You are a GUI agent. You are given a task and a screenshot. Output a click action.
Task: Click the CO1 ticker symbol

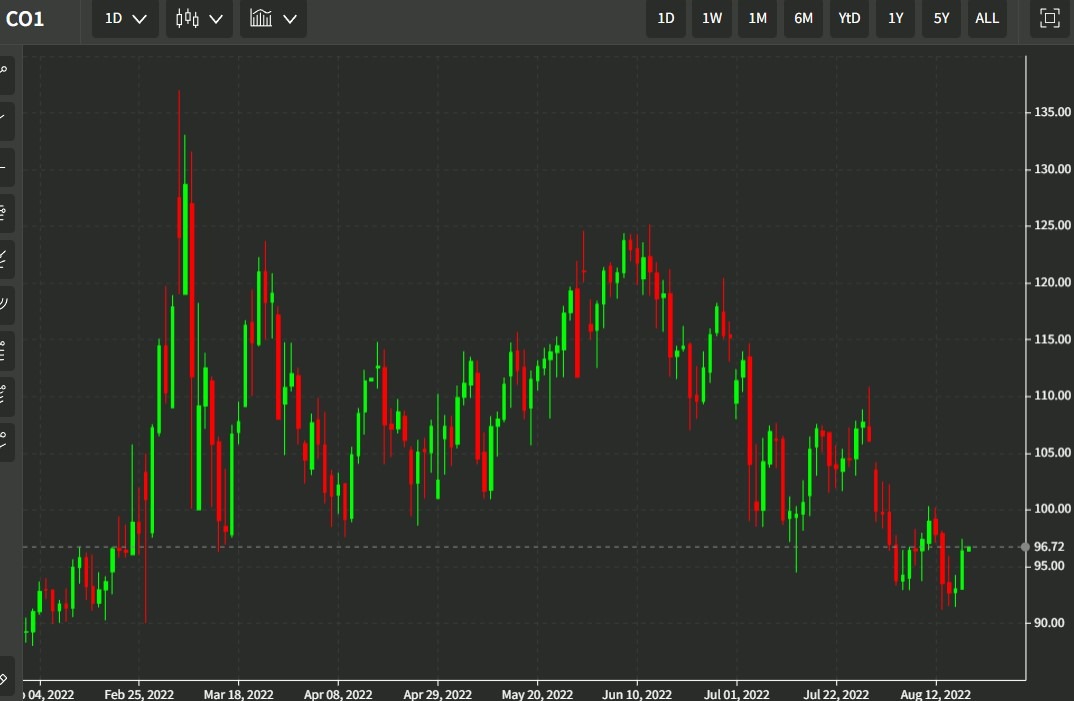[25, 19]
